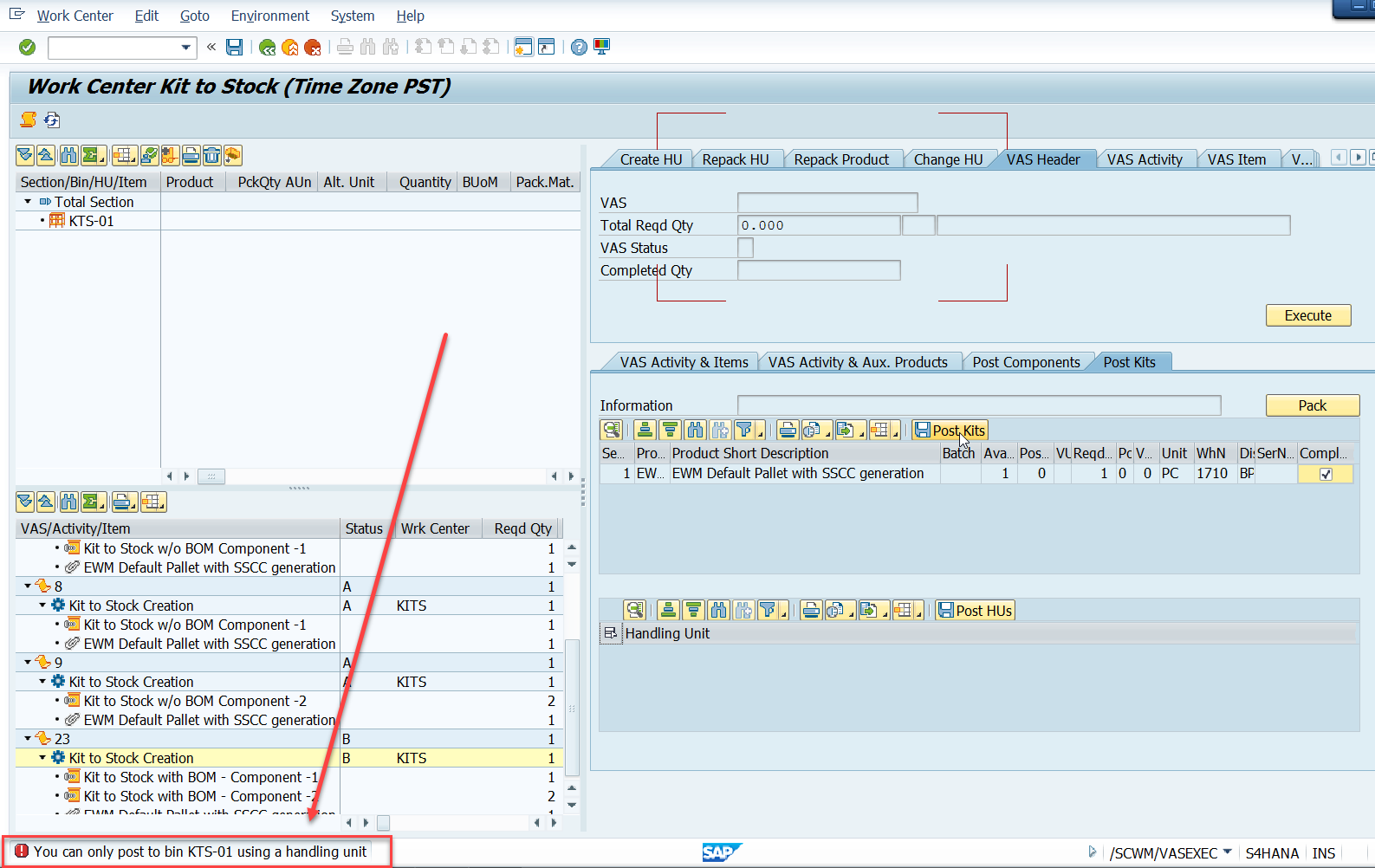Click the Find binoculars icon in the Section/Bin/HU tree toolbar

point(68,156)
